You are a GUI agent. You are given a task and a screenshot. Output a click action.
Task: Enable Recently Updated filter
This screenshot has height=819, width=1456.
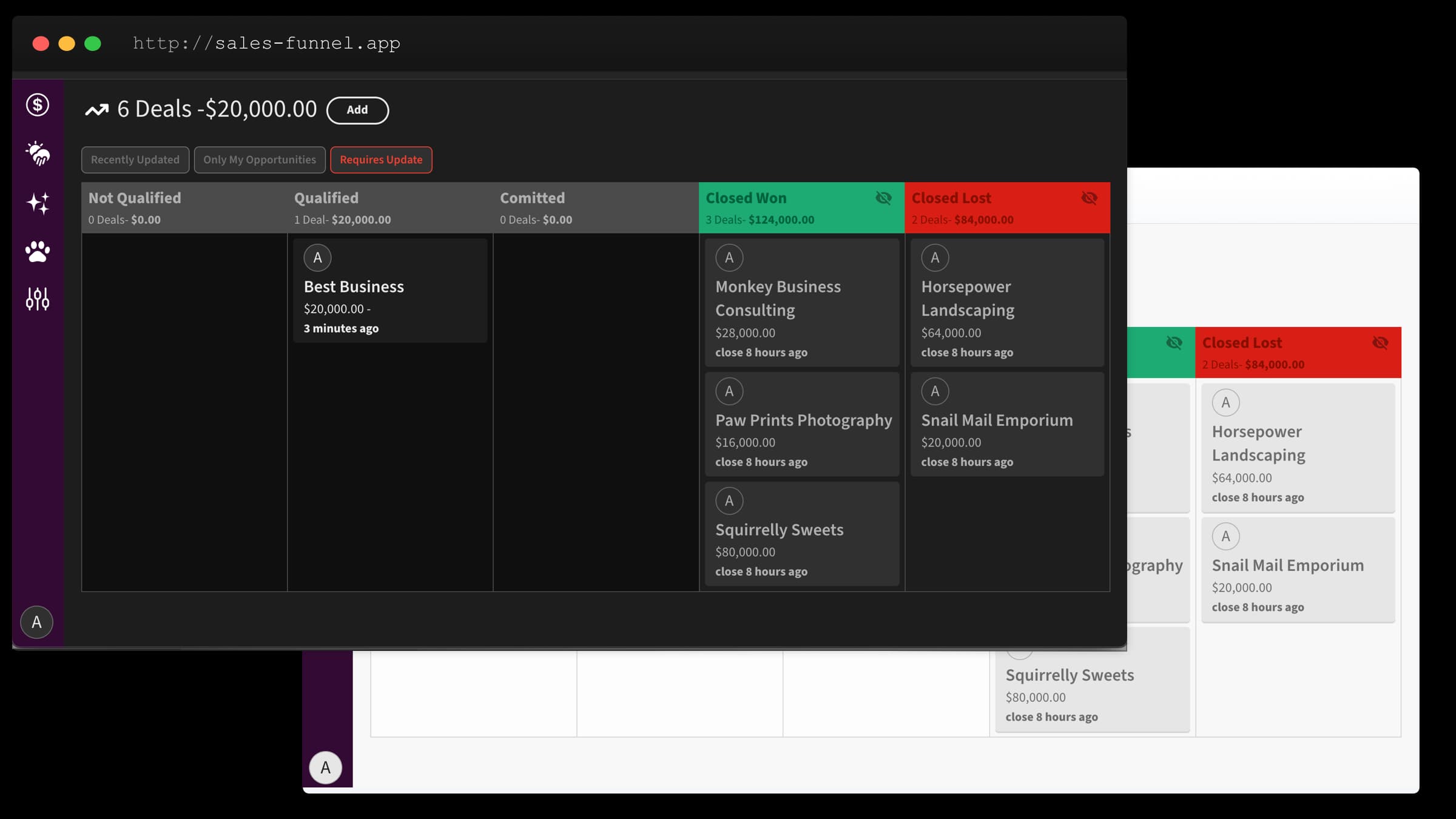[x=135, y=160]
